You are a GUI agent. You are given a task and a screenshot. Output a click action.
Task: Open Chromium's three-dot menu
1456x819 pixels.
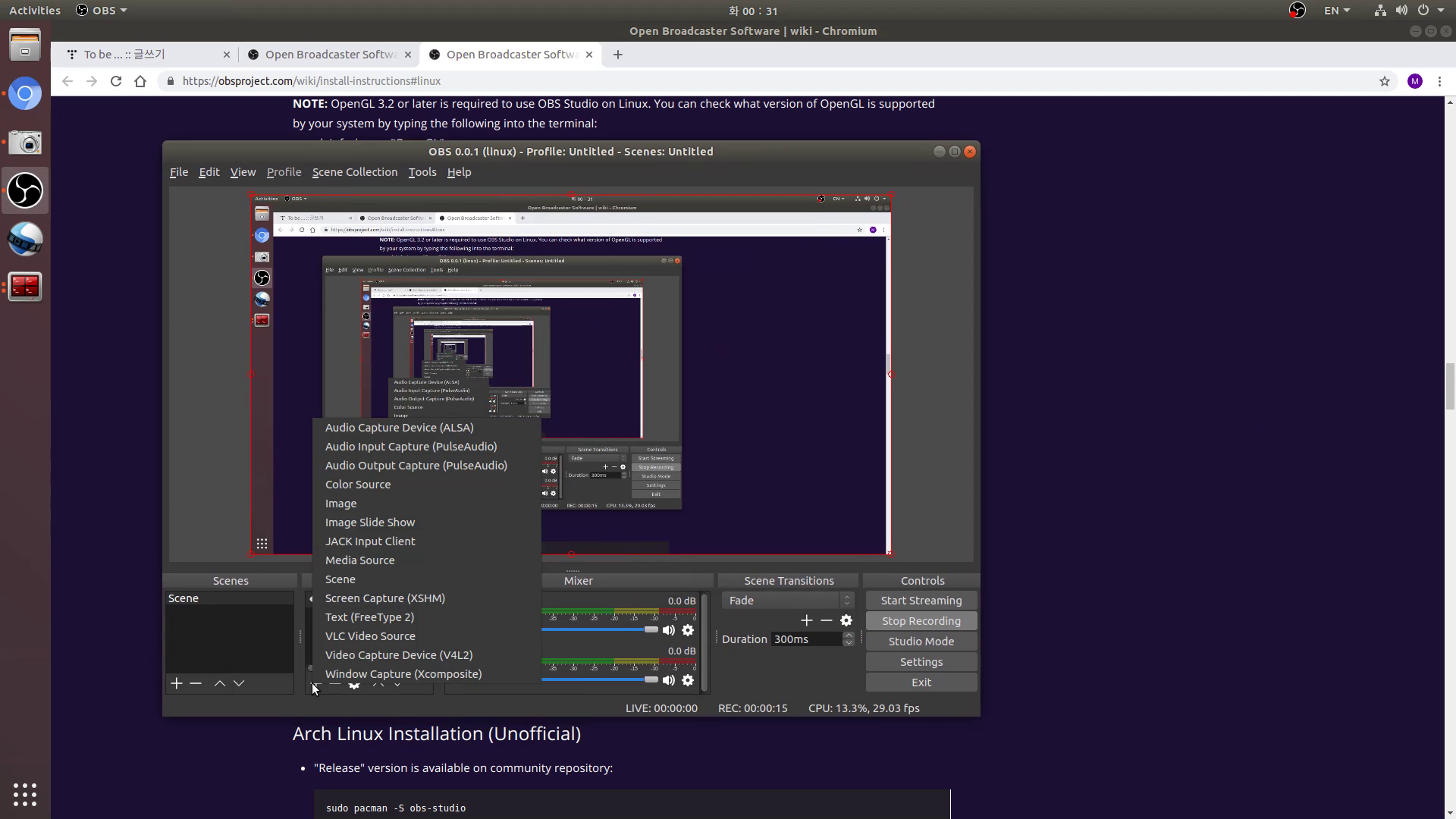pyautogui.click(x=1439, y=81)
